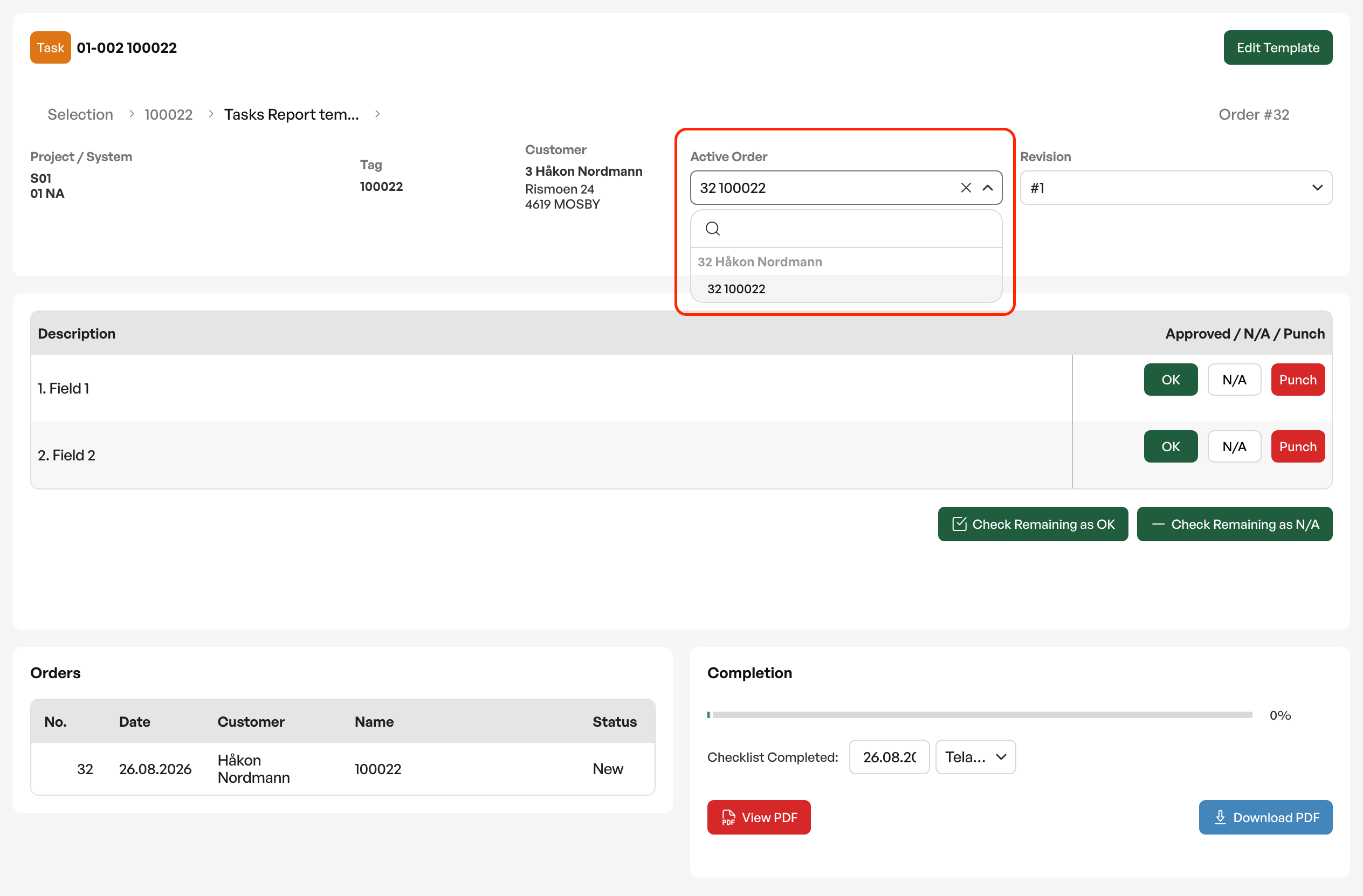Click the Completion progress bar
The width and height of the screenshot is (1363, 896).
(979, 715)
